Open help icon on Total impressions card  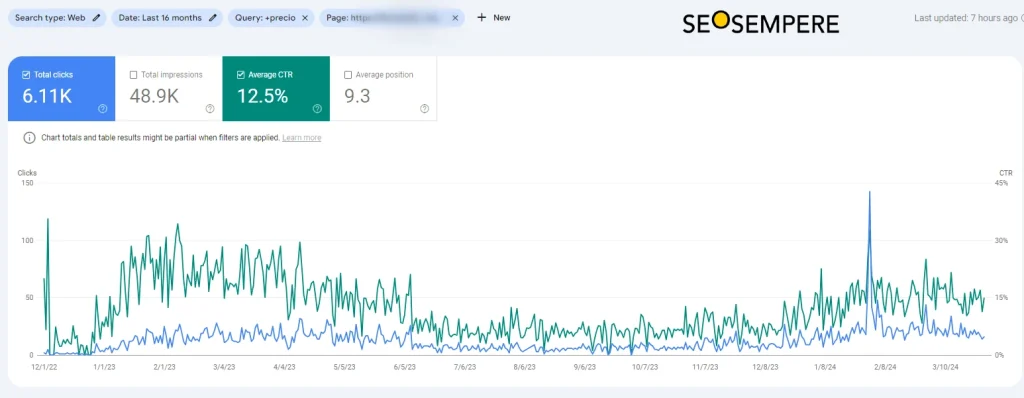point(210,109)
